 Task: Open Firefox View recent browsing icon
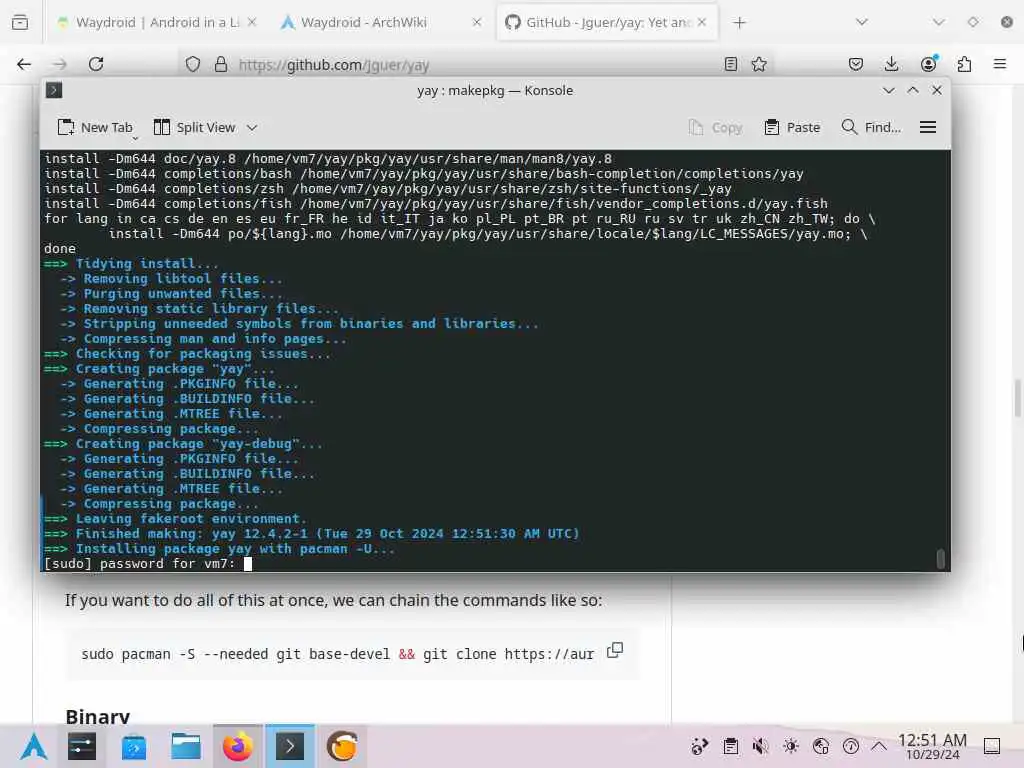coord(20,22)
